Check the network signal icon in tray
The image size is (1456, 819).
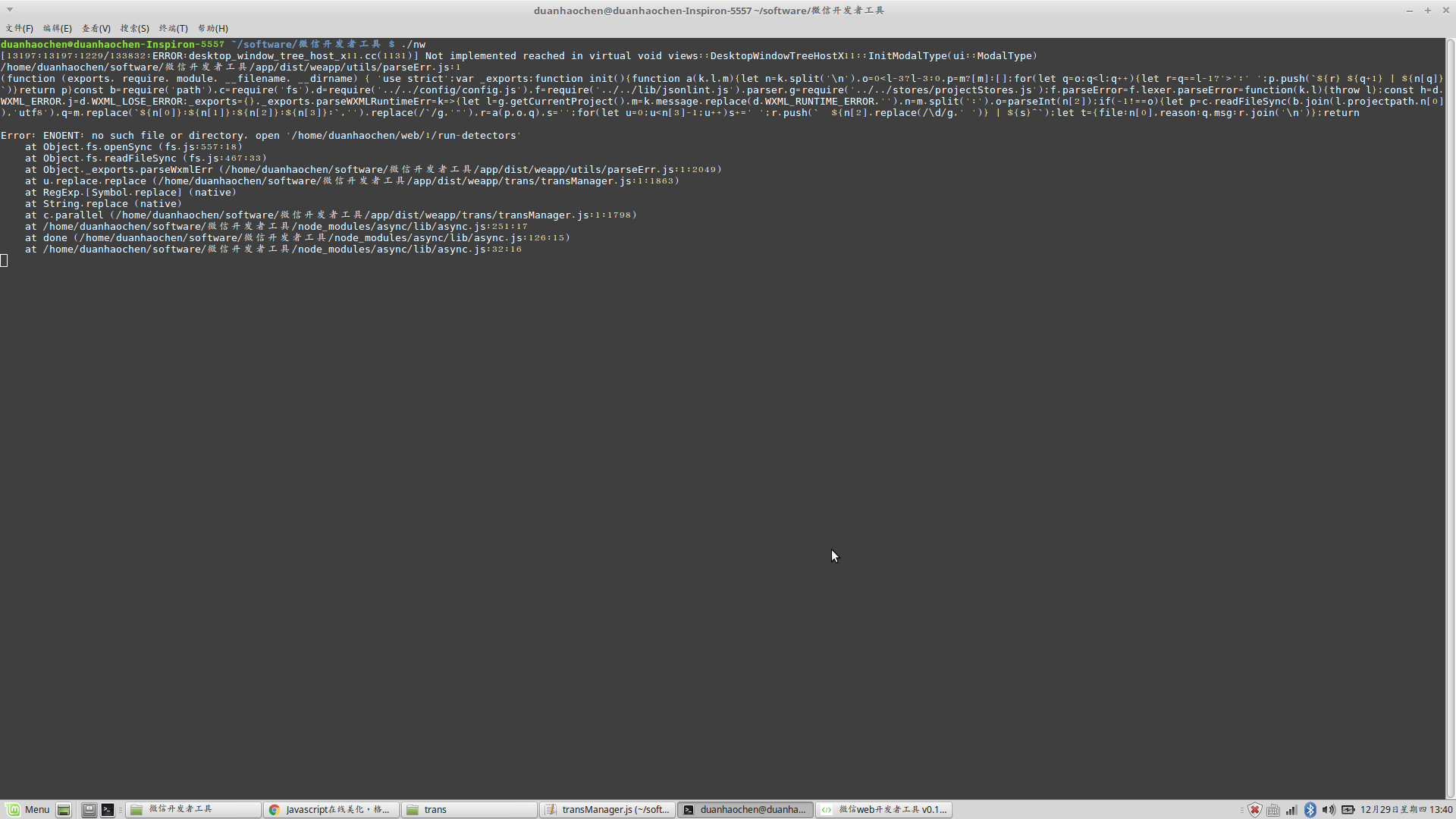point(1291,810)
